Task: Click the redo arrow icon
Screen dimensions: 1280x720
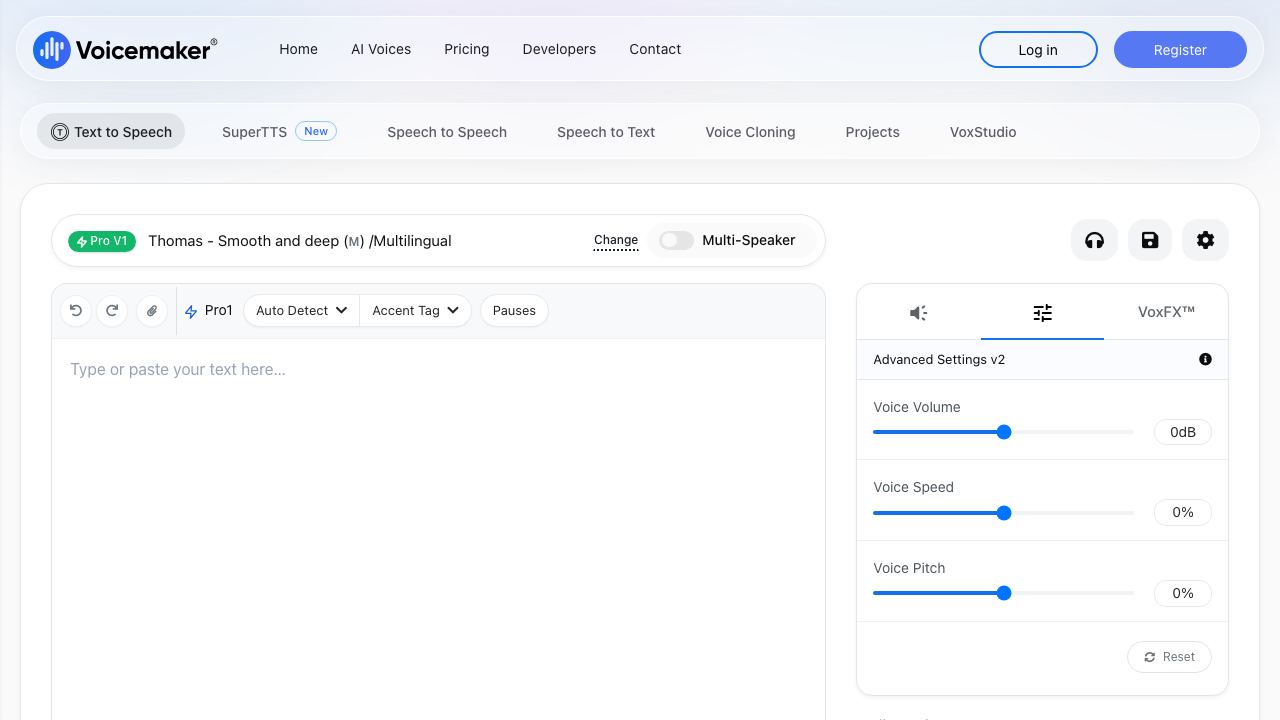Action: click(x=112, y=311)
